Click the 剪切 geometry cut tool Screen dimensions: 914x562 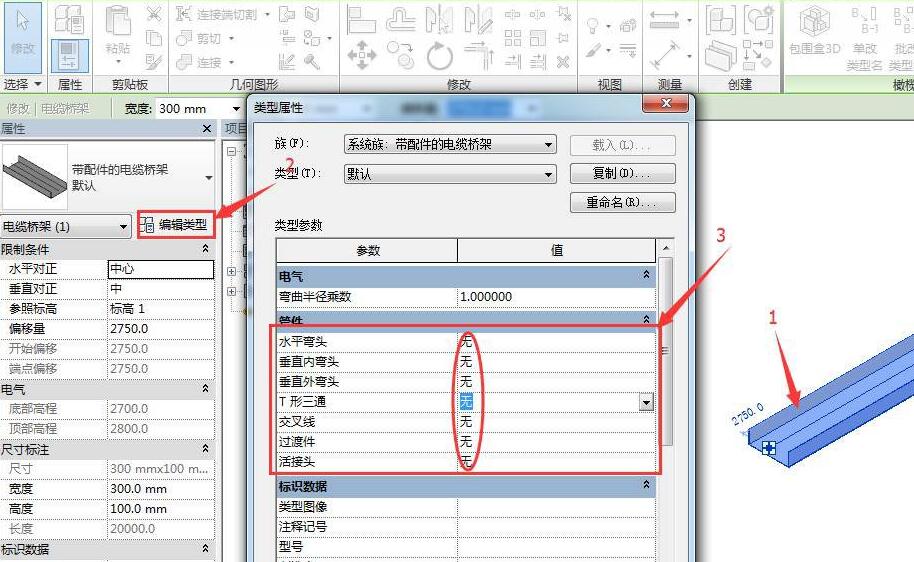[200, 38]
